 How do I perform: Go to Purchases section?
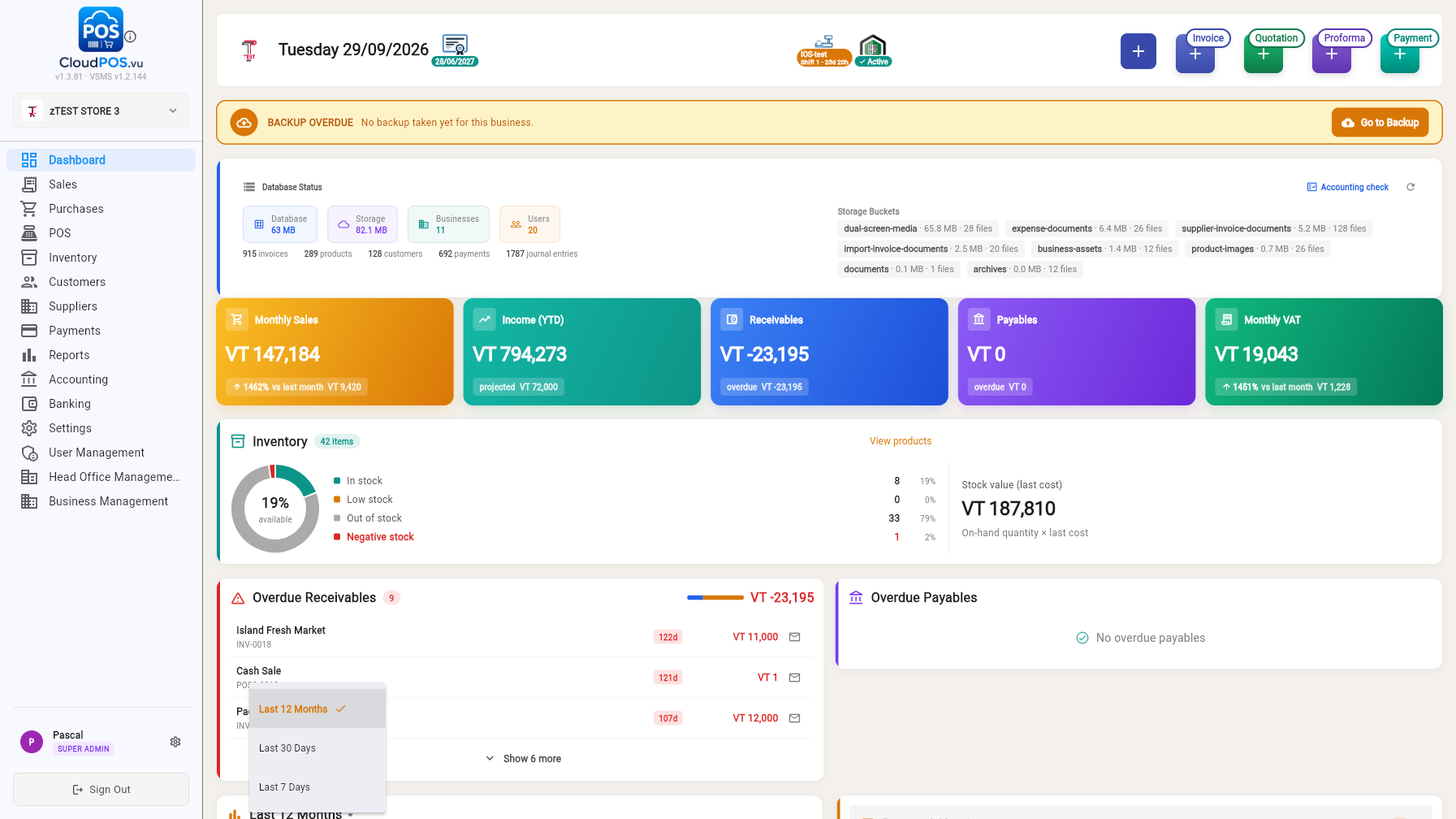coord(101,209)
